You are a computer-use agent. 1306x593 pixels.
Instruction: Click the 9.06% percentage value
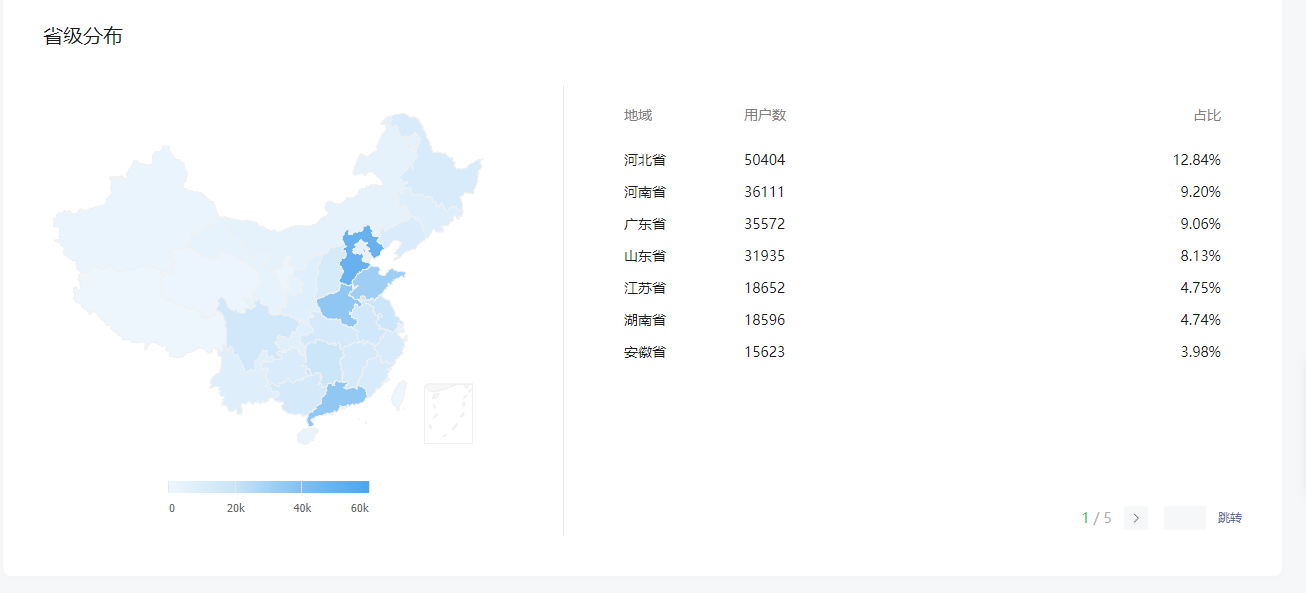click(x=1201, y=224)
